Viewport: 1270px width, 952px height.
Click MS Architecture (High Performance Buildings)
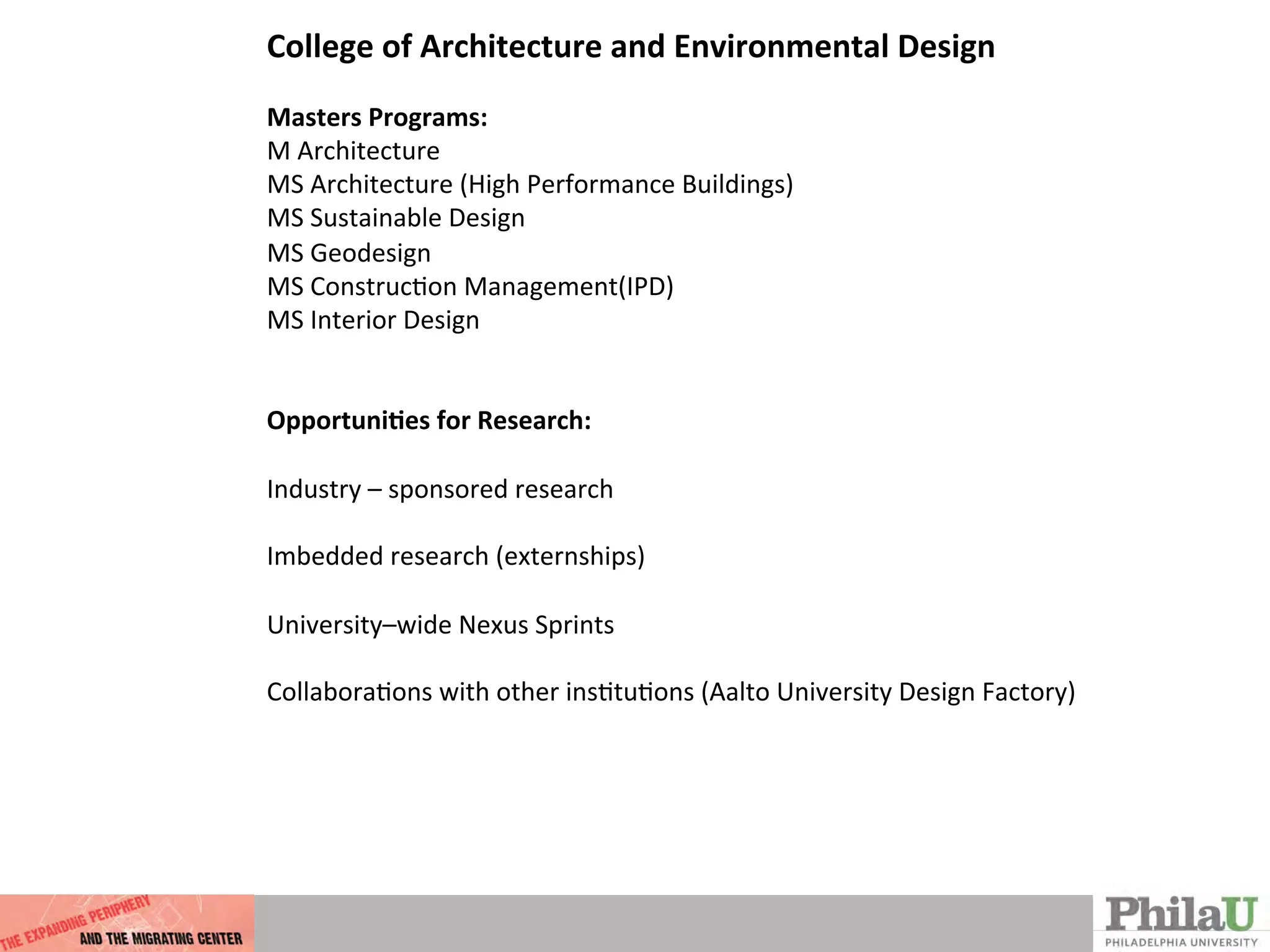coord(530,185)
